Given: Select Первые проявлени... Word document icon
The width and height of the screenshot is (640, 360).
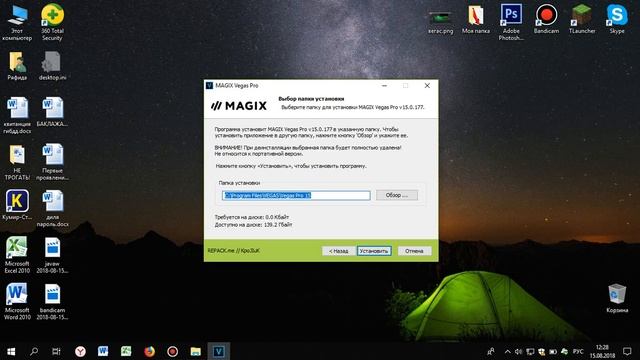Looking at the screenshot, I should (52, 162).
